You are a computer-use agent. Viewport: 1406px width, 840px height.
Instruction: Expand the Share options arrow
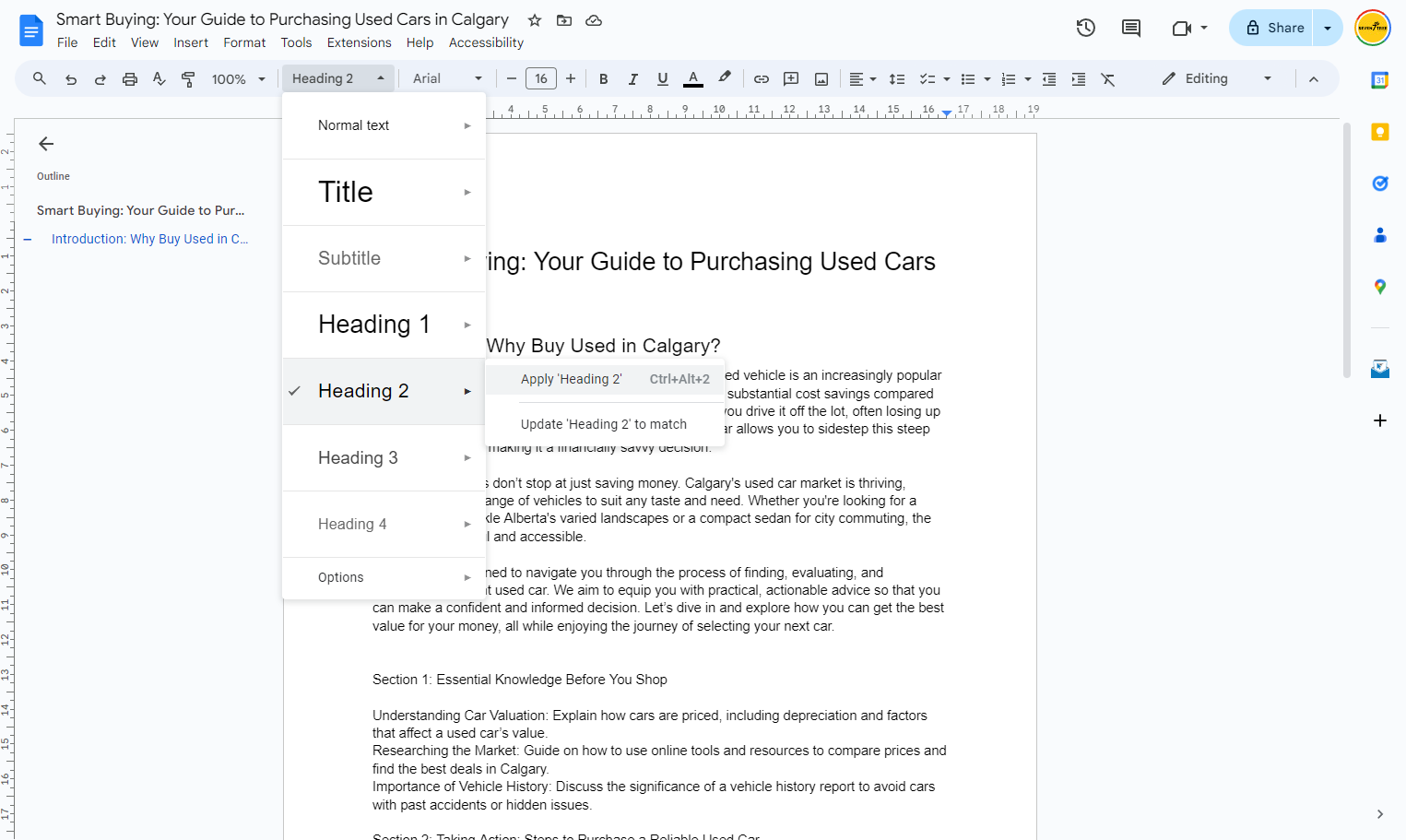(1328, 28)
